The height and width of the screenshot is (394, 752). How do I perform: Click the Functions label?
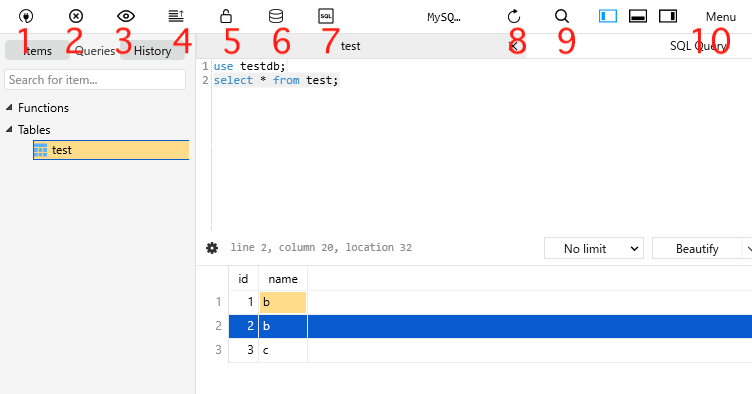click(43, 108)
